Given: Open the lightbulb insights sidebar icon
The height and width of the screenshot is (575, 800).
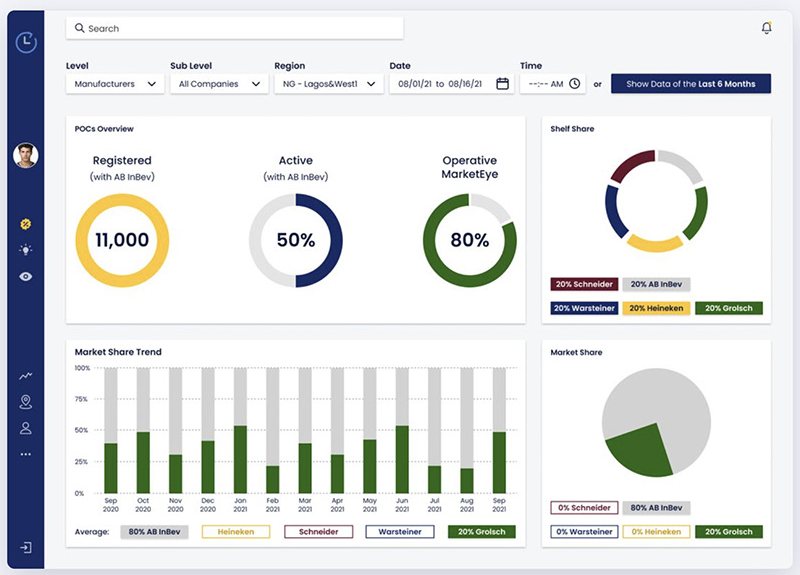Looking at the screenshot, I should pyautogui.click(x=26, y=249).
